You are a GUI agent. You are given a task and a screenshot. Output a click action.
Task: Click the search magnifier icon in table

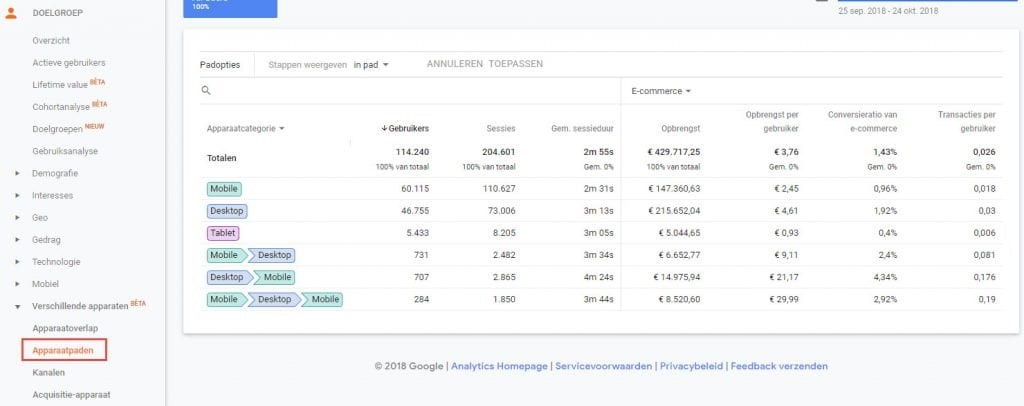click(x=205, y=90)
